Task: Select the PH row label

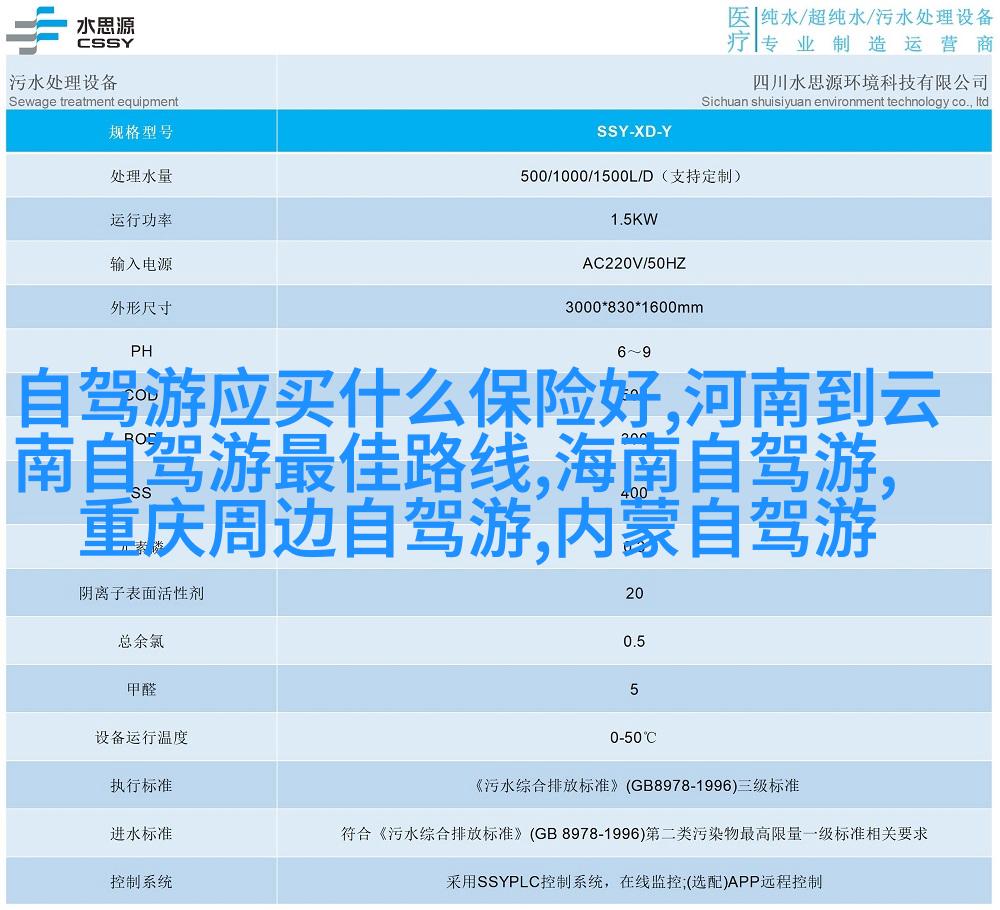Action: point(141,351)
